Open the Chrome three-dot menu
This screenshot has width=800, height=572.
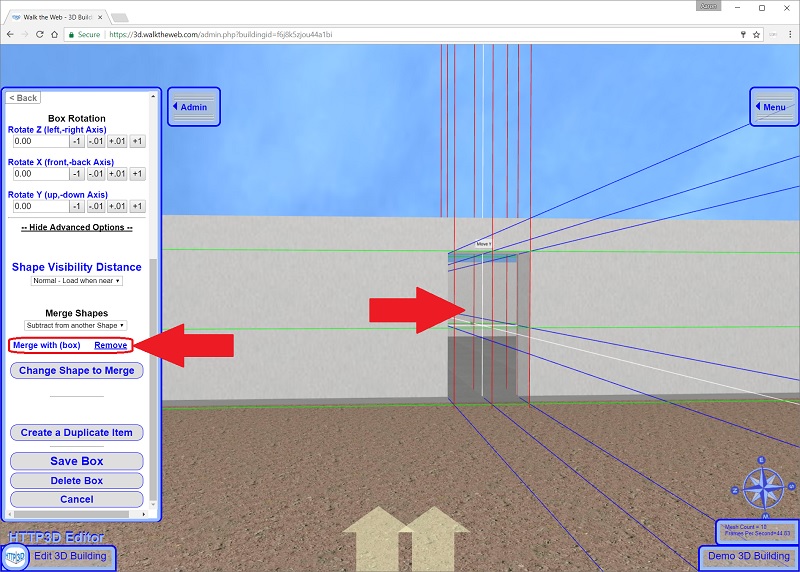790,34
